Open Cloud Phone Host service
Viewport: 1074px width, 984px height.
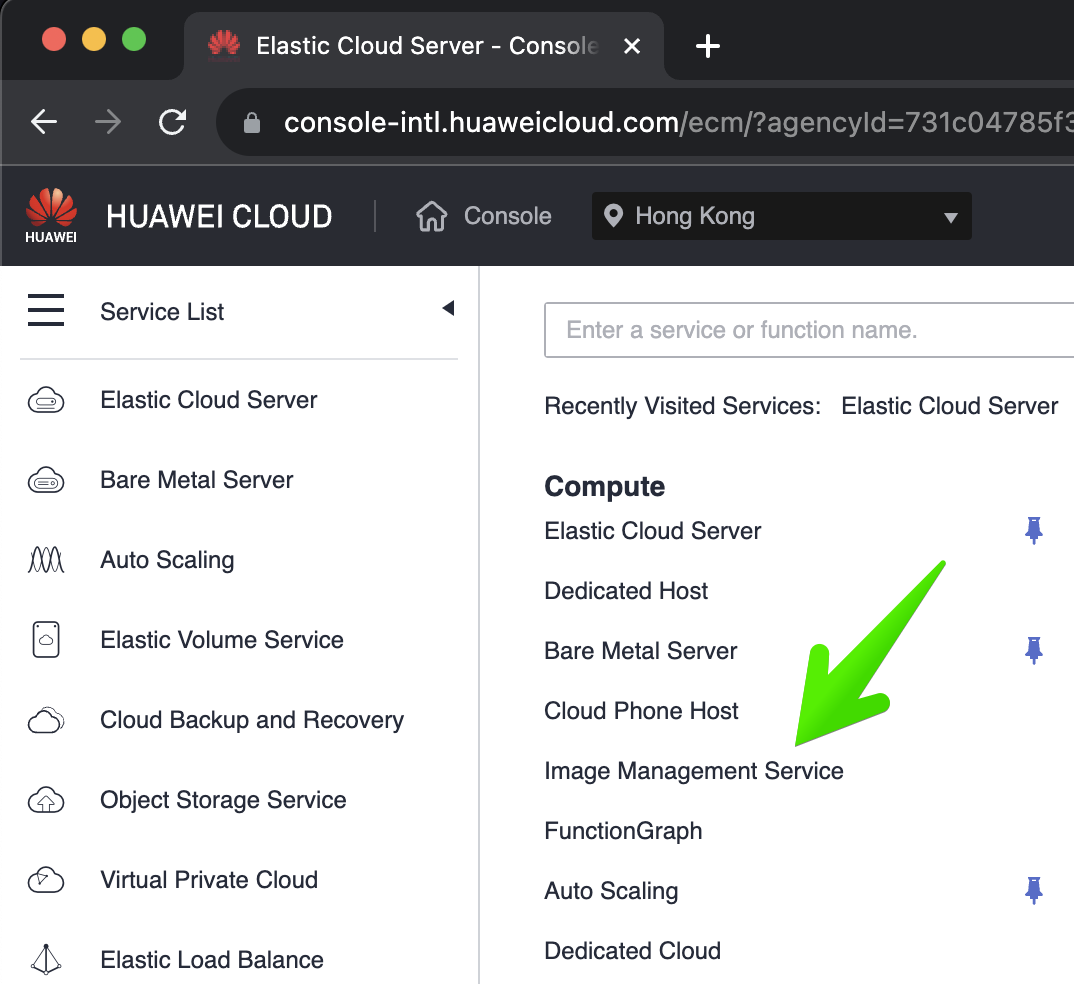pos(641,711)
